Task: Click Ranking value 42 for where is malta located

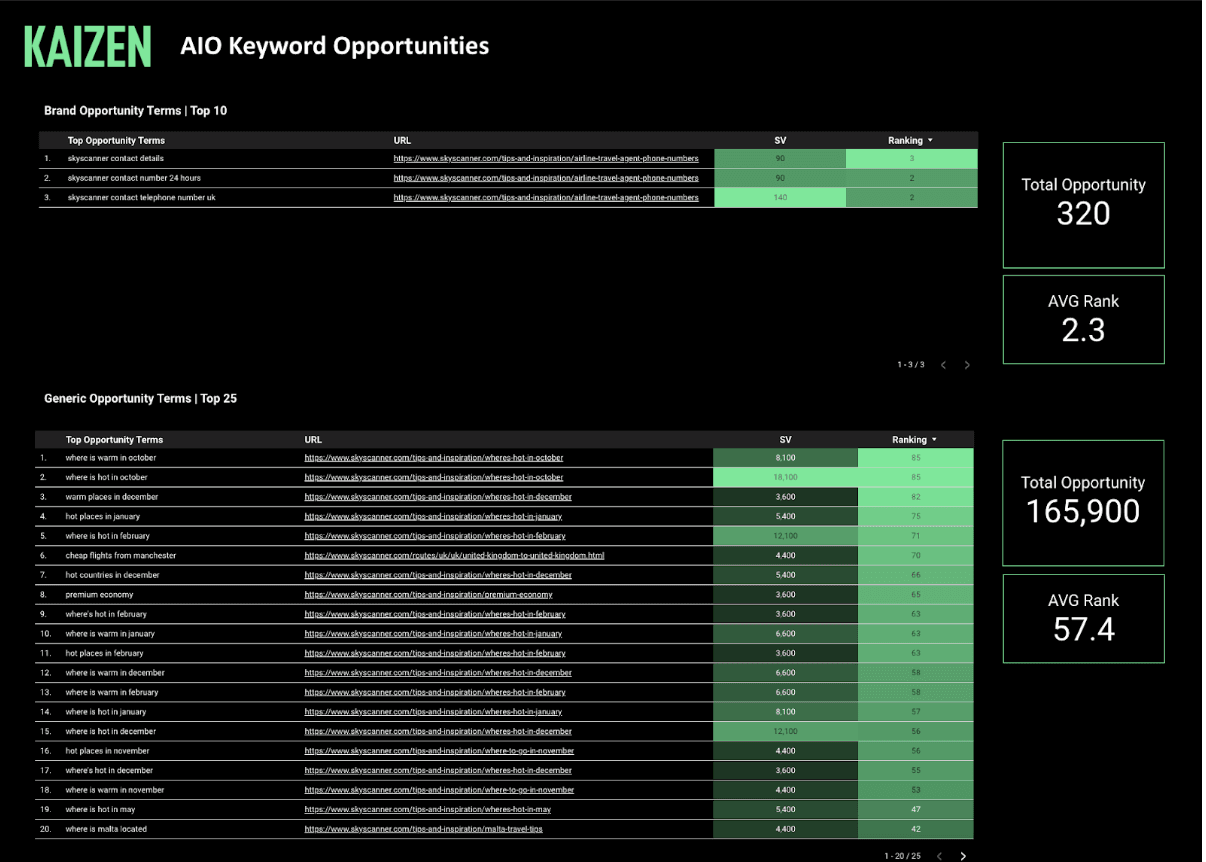Action: [x=916, y=829]
